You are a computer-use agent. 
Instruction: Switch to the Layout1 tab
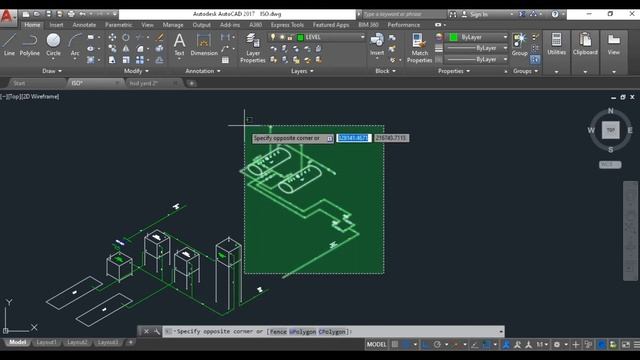coord(46,342)
